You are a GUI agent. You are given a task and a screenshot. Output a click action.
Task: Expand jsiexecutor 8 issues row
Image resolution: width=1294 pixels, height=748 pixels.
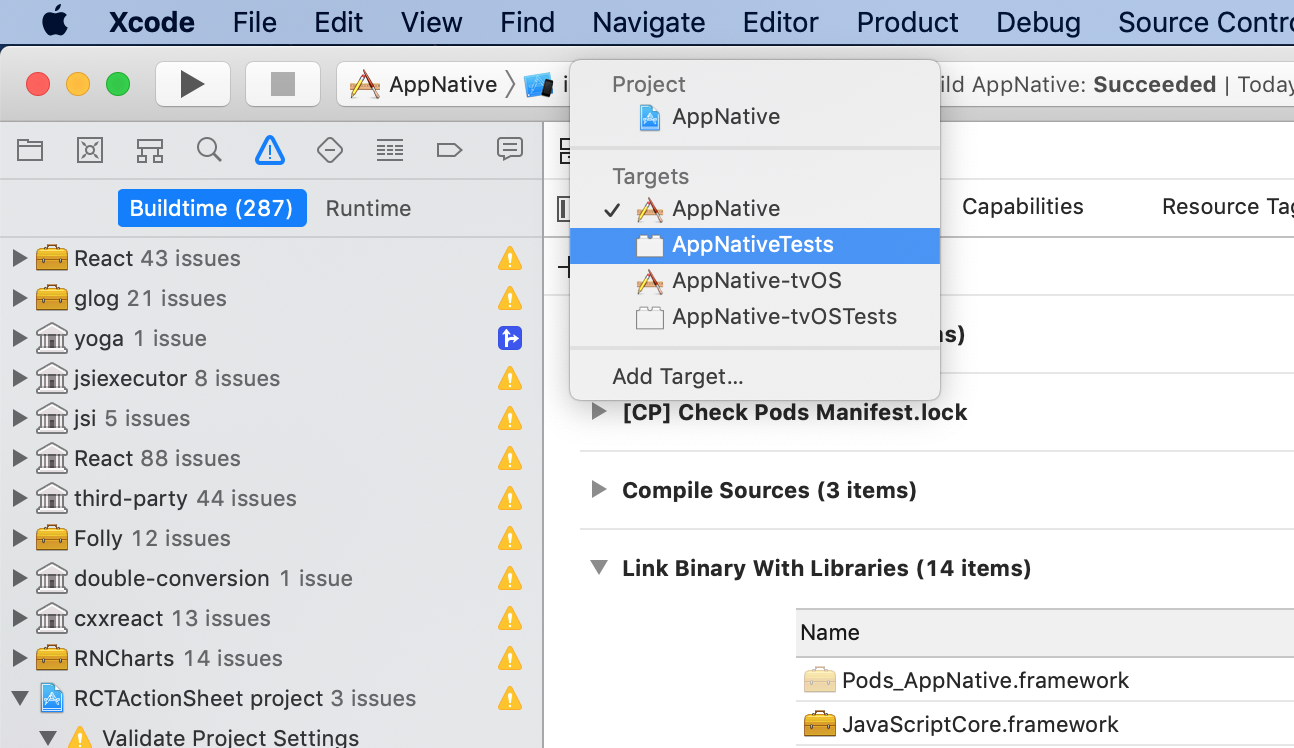point(19,378)
